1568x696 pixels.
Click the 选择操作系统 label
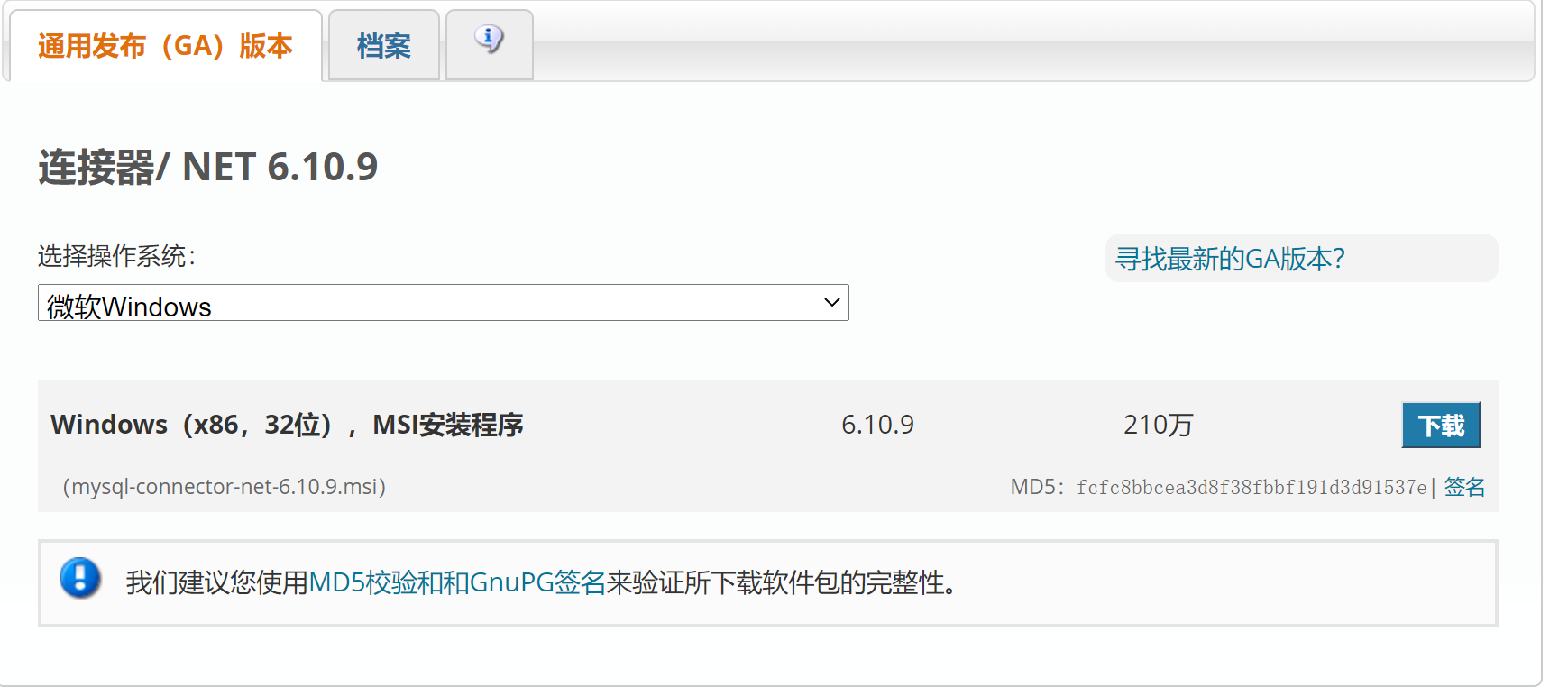(116, 256)
